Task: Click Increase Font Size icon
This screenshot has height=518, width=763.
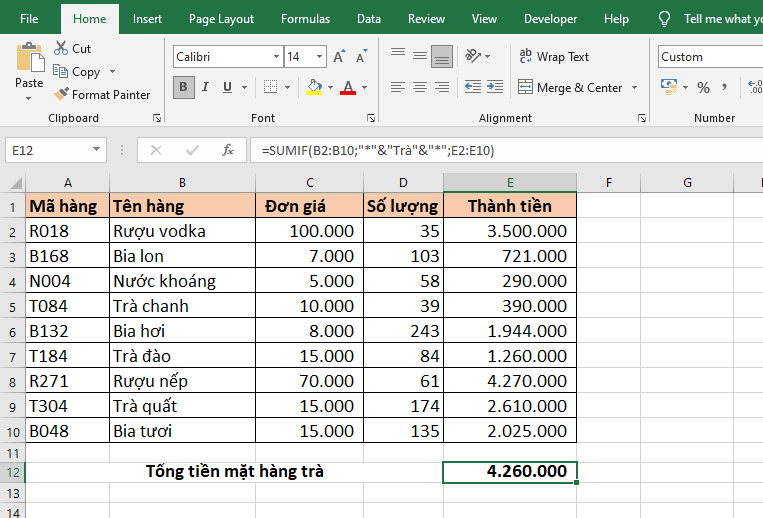Action: (x=339, y=57)
